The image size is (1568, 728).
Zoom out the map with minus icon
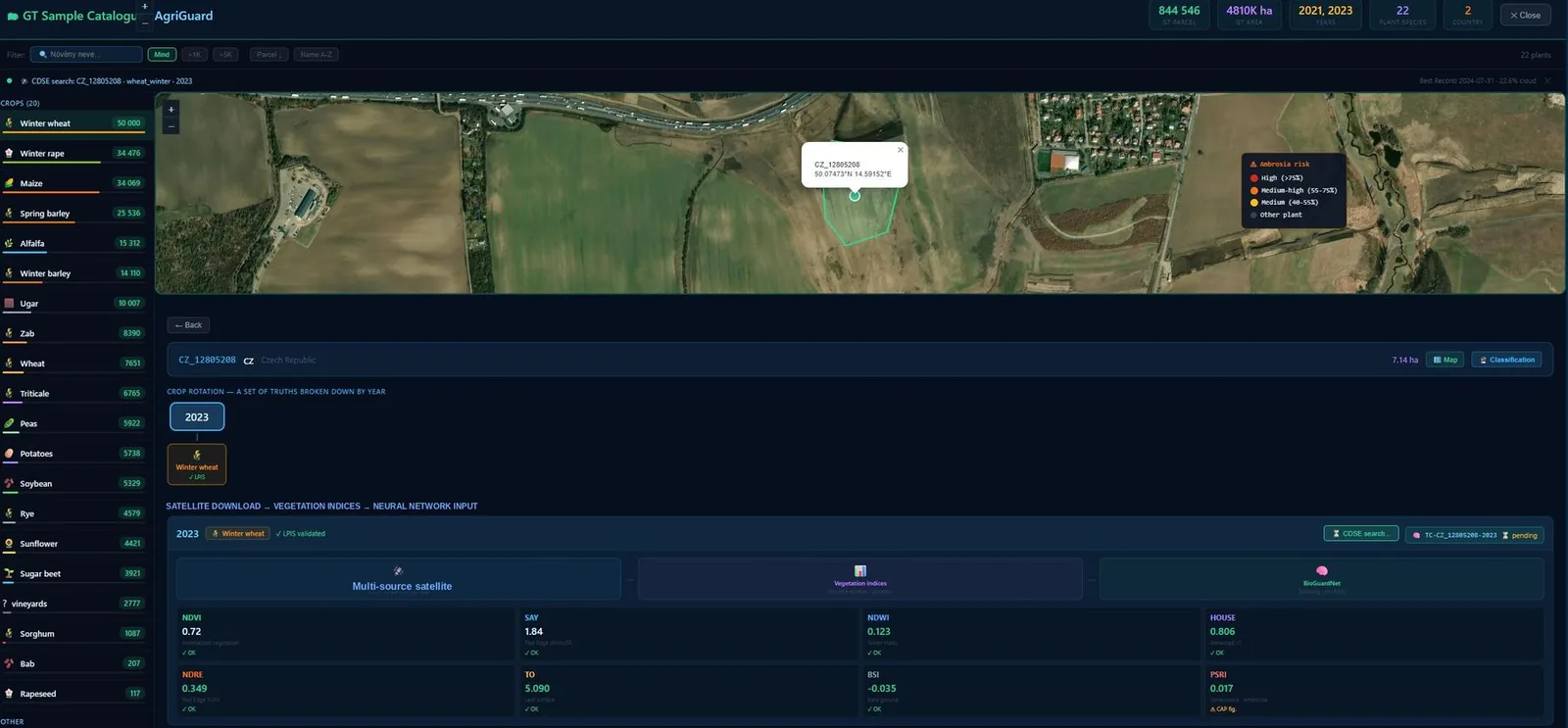tap(171, 126)
